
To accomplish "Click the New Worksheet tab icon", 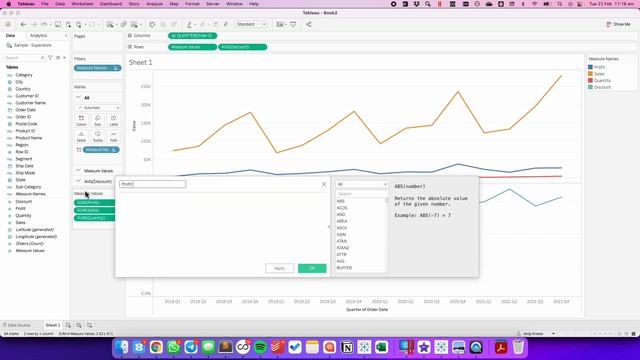I will pyautogui.click(x=68, y=325).
